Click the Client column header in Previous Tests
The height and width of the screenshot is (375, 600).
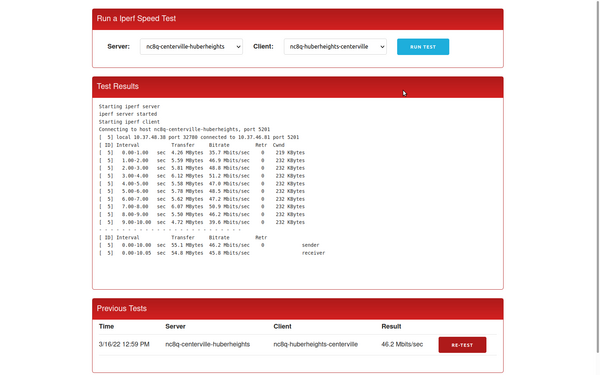[x=282, y=326]
